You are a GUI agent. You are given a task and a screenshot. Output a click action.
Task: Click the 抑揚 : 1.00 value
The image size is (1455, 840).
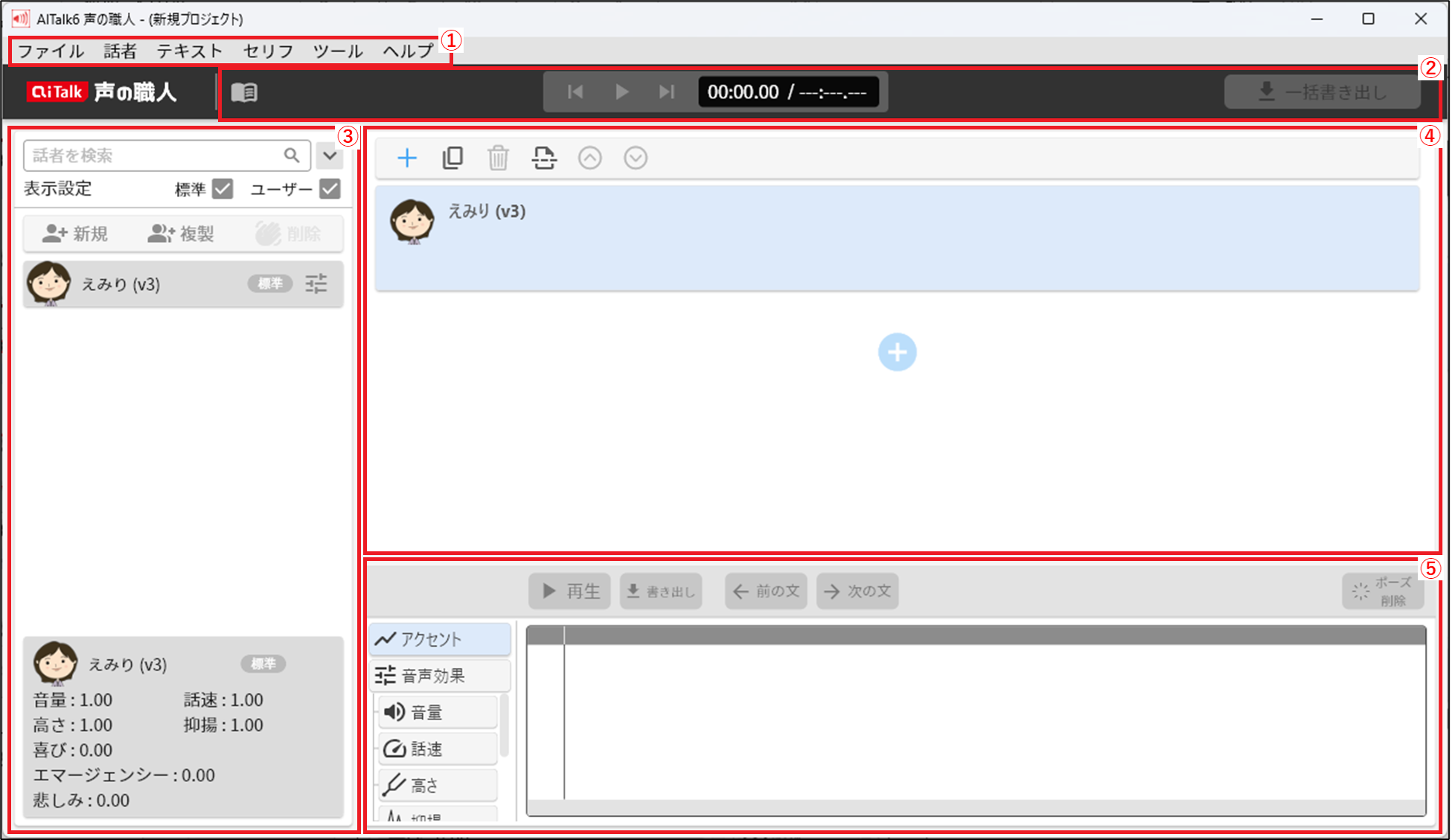[x=223, y=725]
